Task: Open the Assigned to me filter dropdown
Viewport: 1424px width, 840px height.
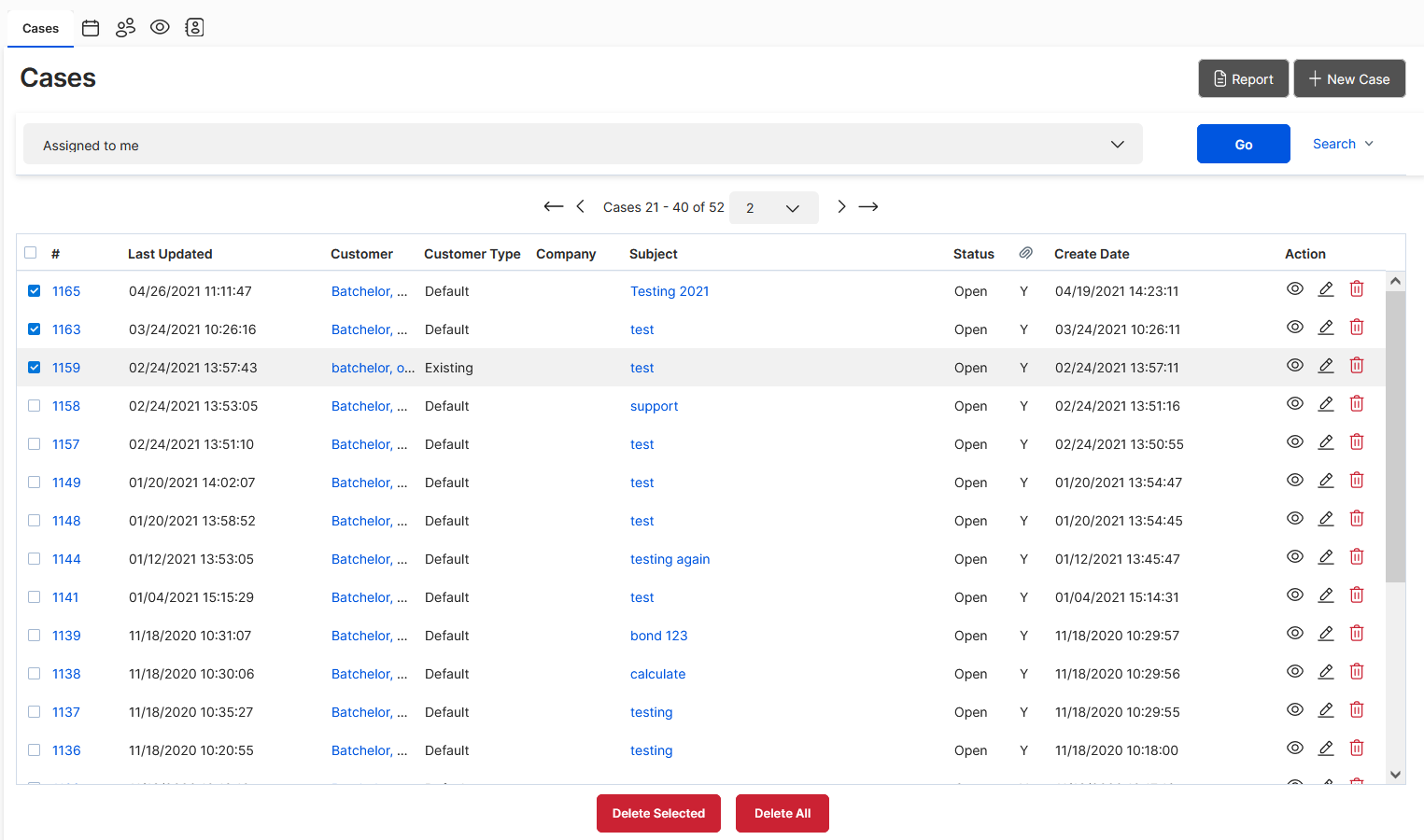Action: pyautogui.click(x=583, y=144)
